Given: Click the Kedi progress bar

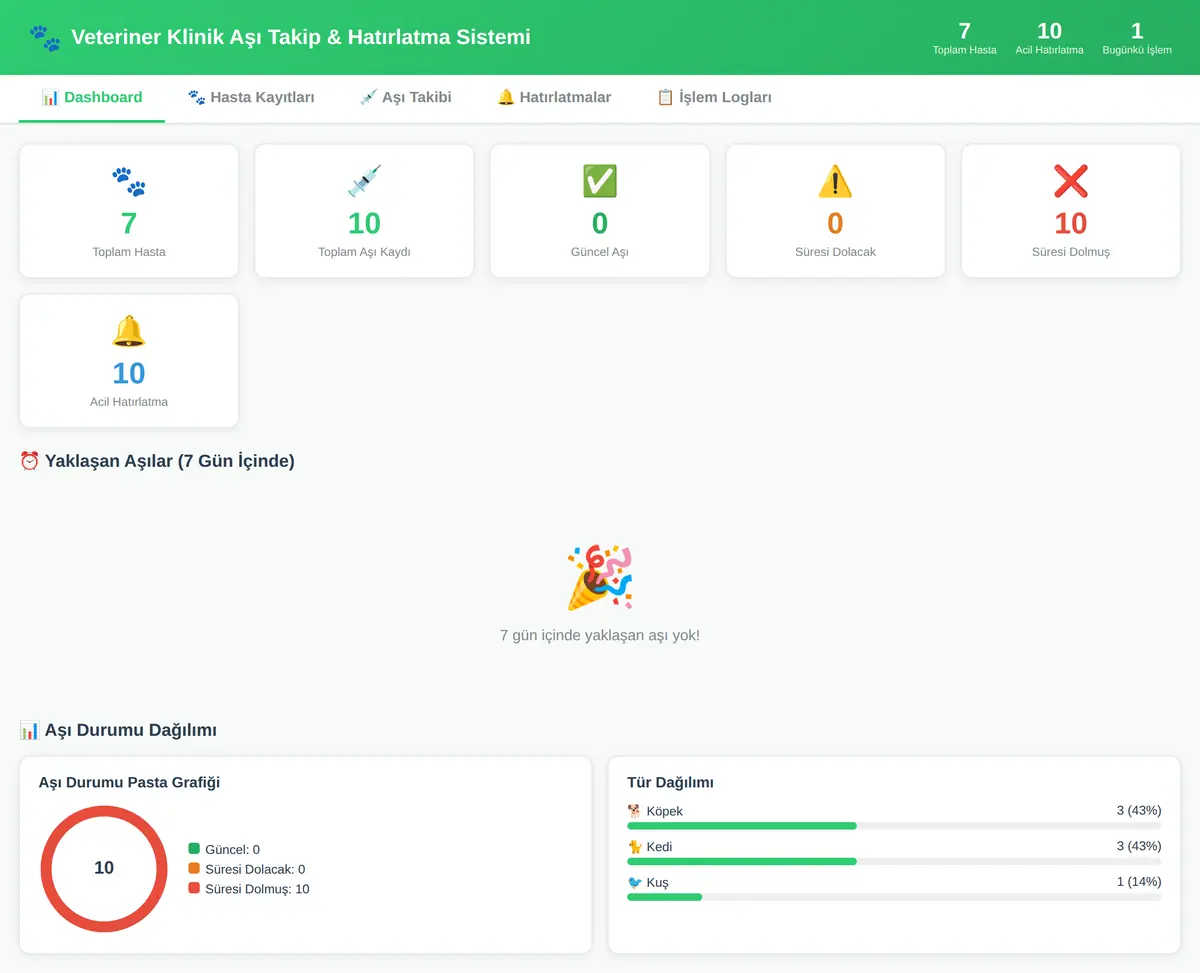Looking at the screenshot, I should point(894,862).
